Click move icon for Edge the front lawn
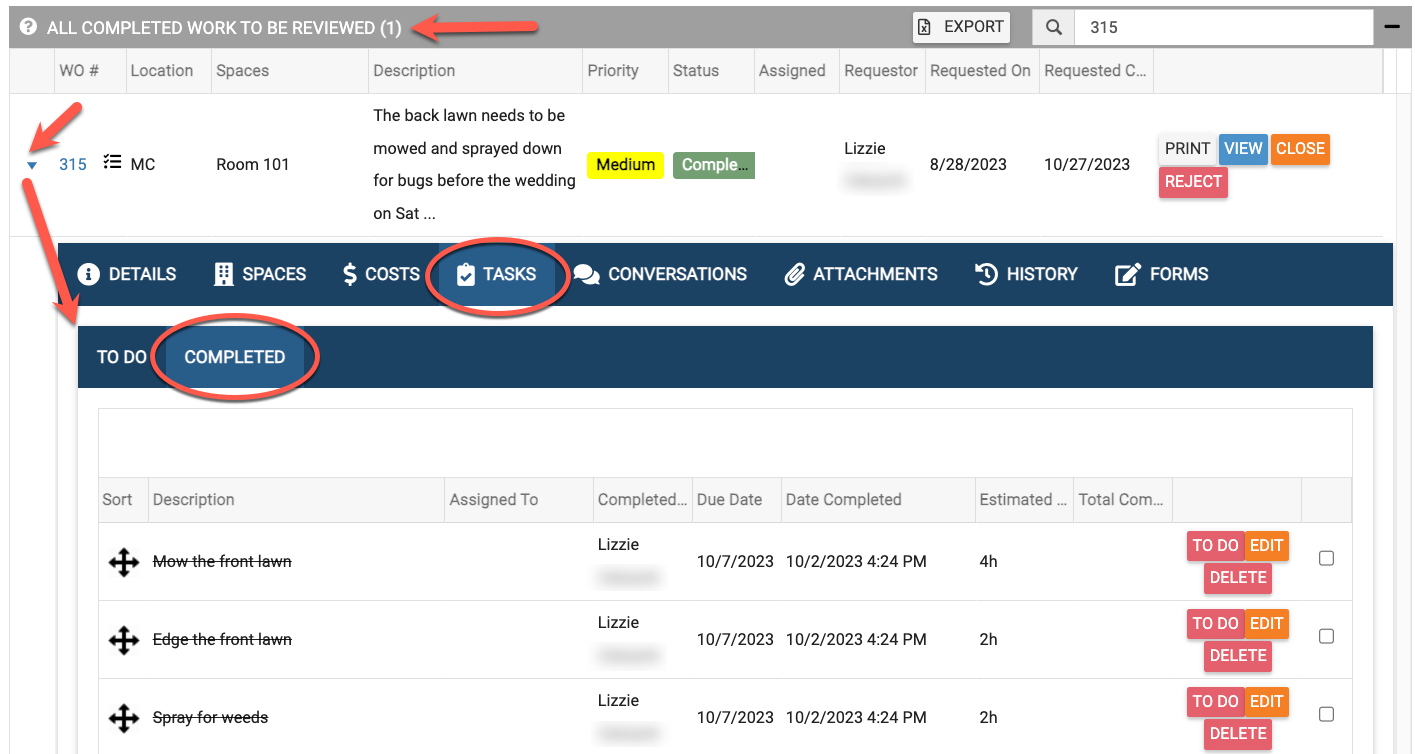Image resolution: width=1415 pixels, height=754 pixels. [123, 640]
